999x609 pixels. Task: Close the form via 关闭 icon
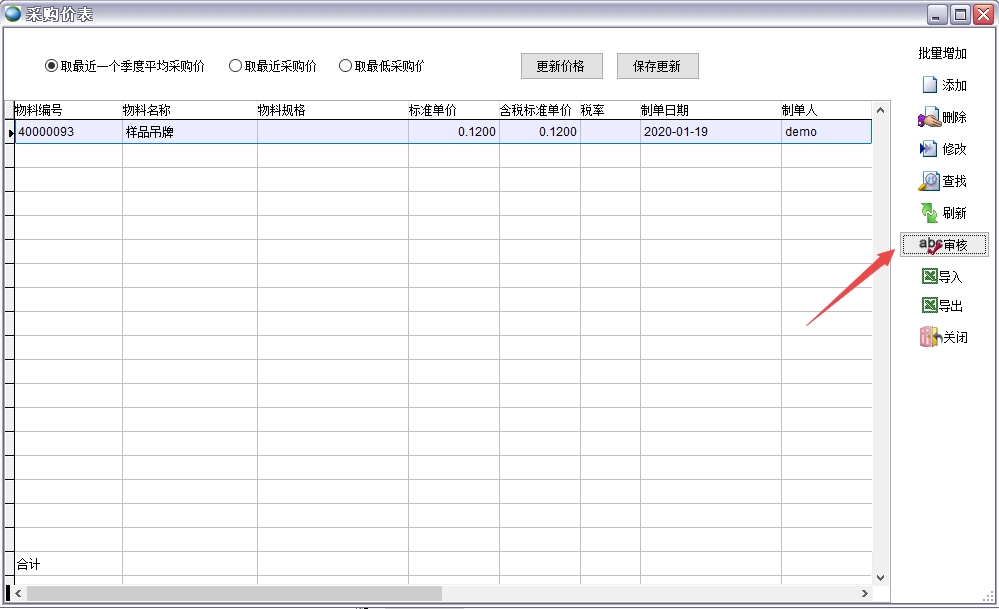click(943, 337)
